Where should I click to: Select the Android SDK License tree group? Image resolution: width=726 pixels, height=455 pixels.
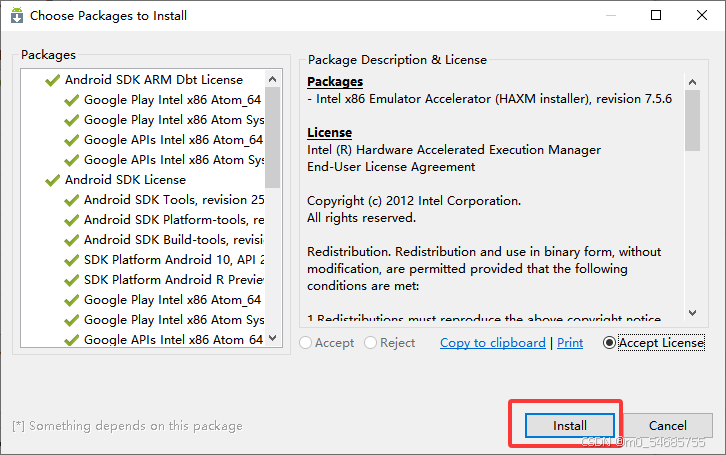(x=125, y=180)
